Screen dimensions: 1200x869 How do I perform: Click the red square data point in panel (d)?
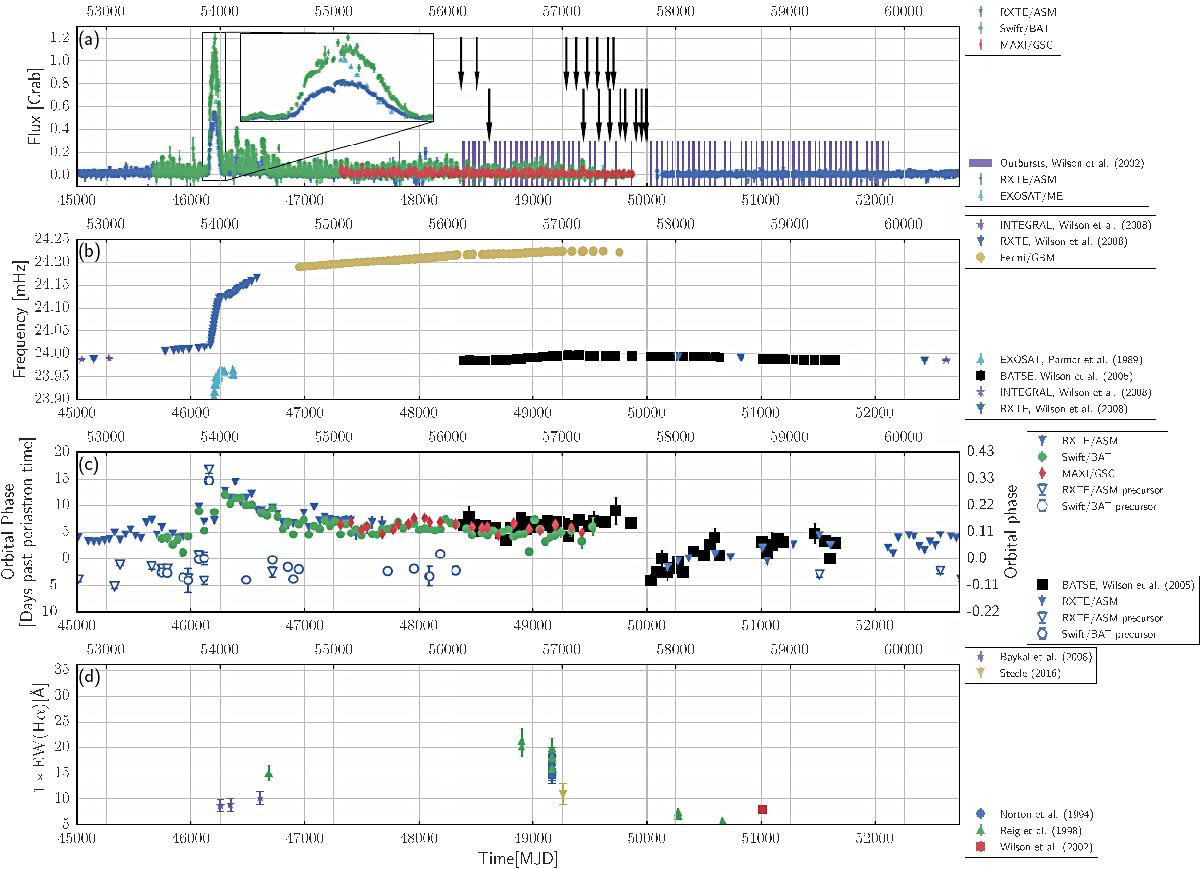[x=762, y=809]
